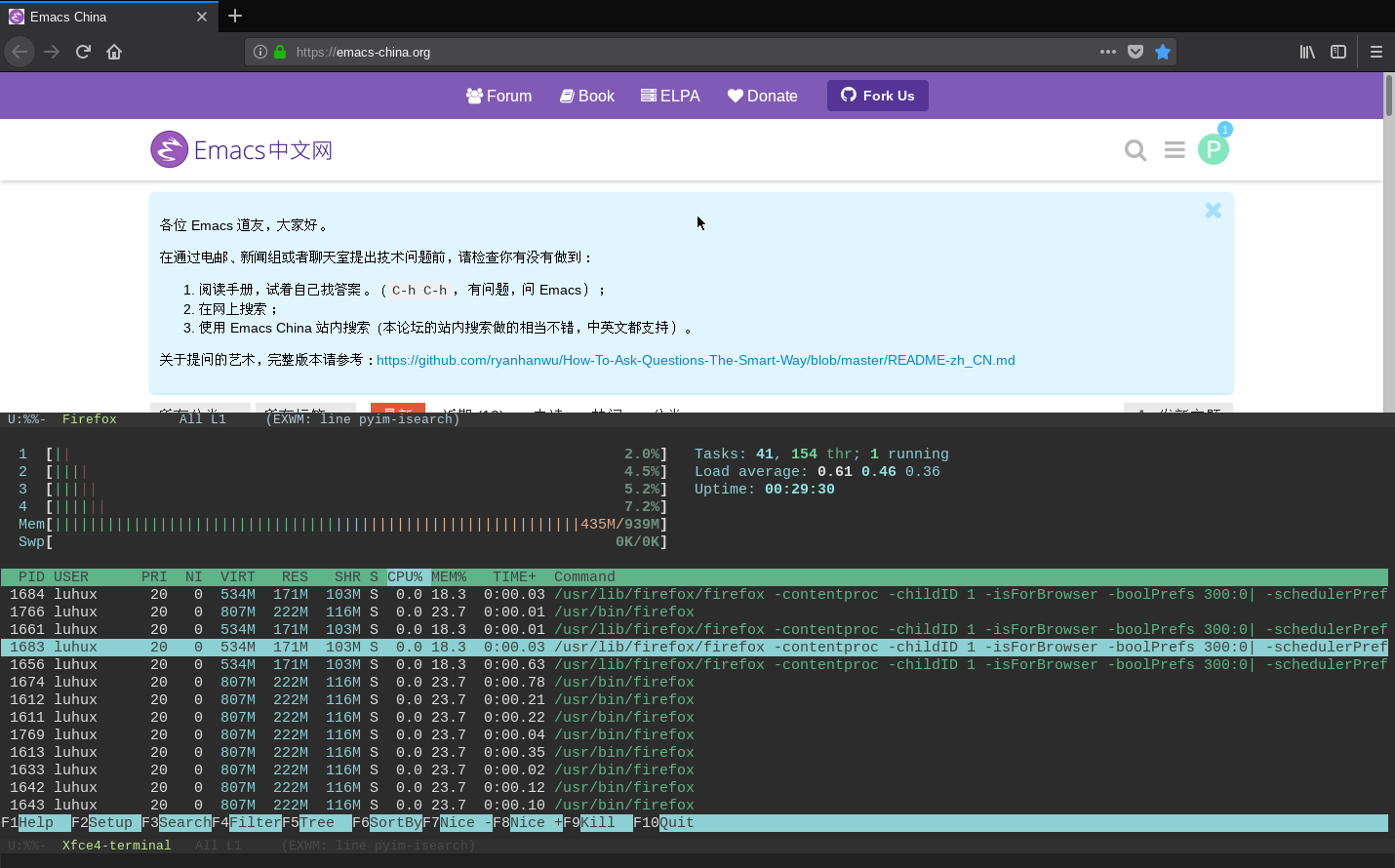Sort htop by CPU% column header

[405, 576]
